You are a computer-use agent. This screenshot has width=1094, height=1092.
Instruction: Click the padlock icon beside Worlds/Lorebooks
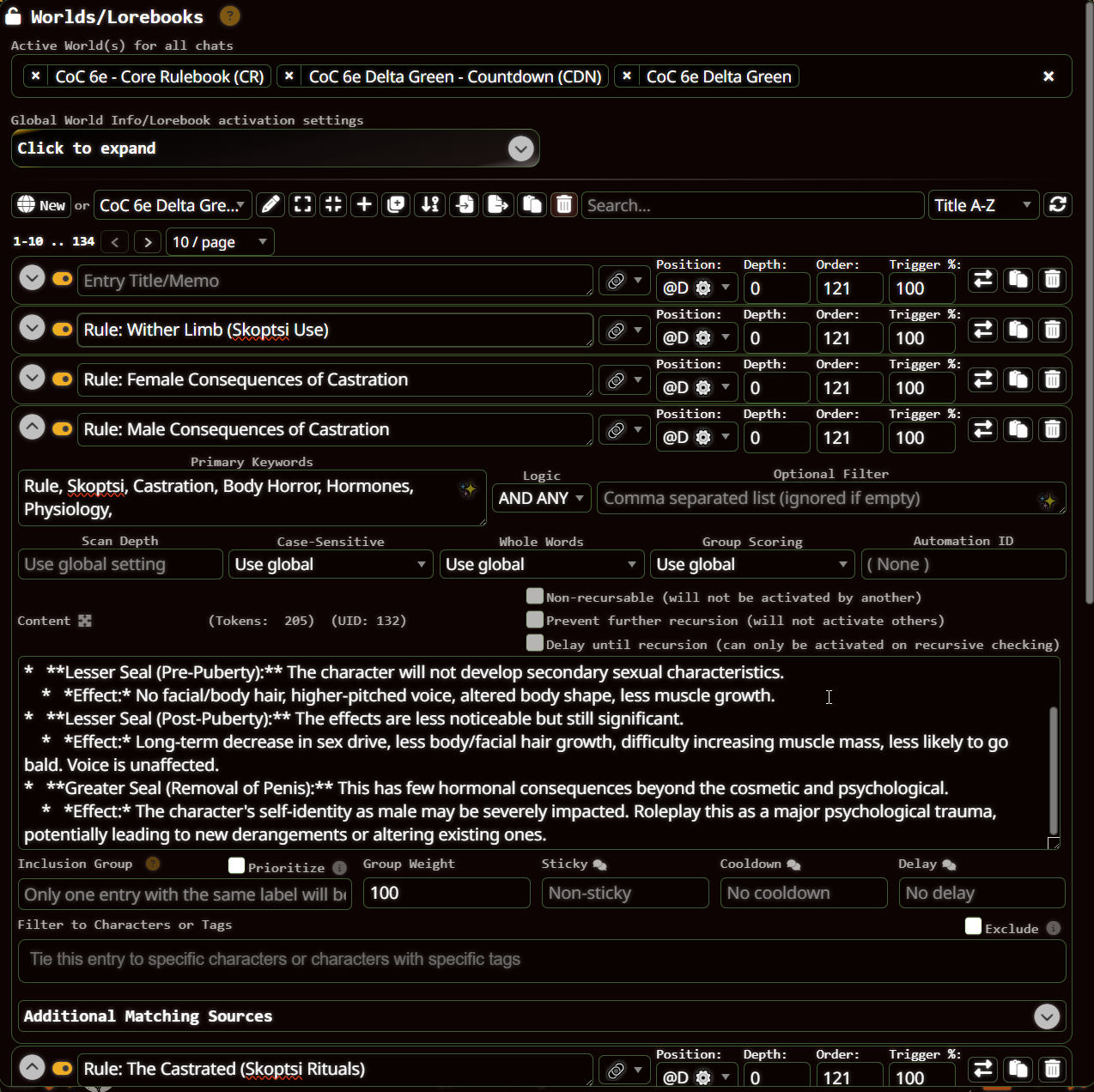point(13,15)
